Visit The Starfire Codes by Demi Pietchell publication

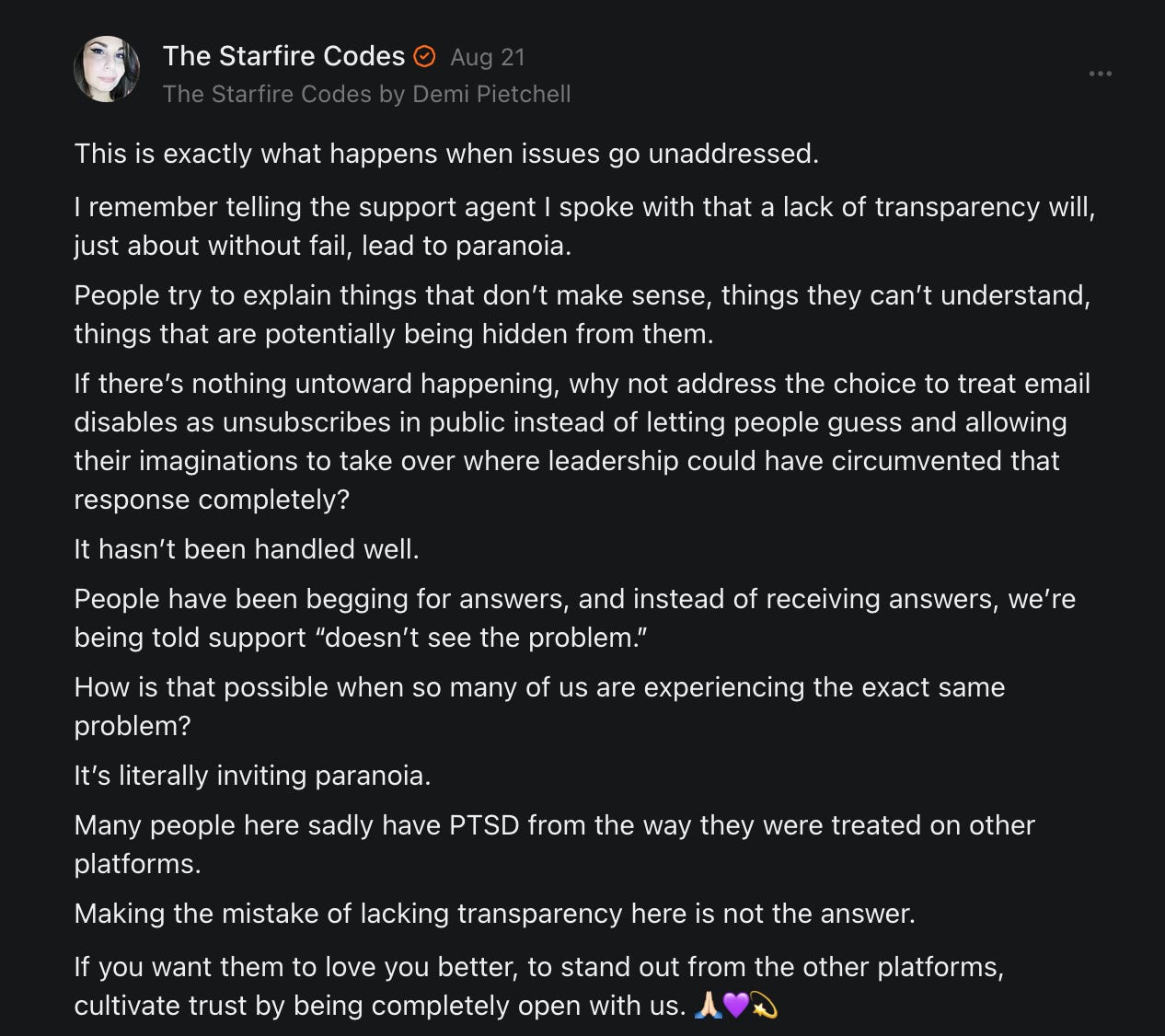tap(366, 94)
